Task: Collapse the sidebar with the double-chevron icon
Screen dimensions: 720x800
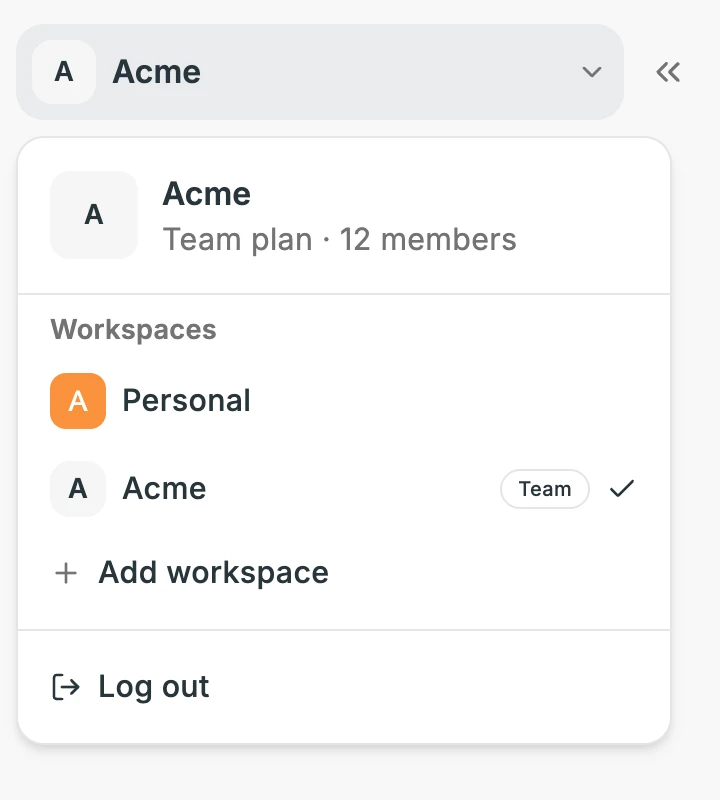Action: point(668,72)
